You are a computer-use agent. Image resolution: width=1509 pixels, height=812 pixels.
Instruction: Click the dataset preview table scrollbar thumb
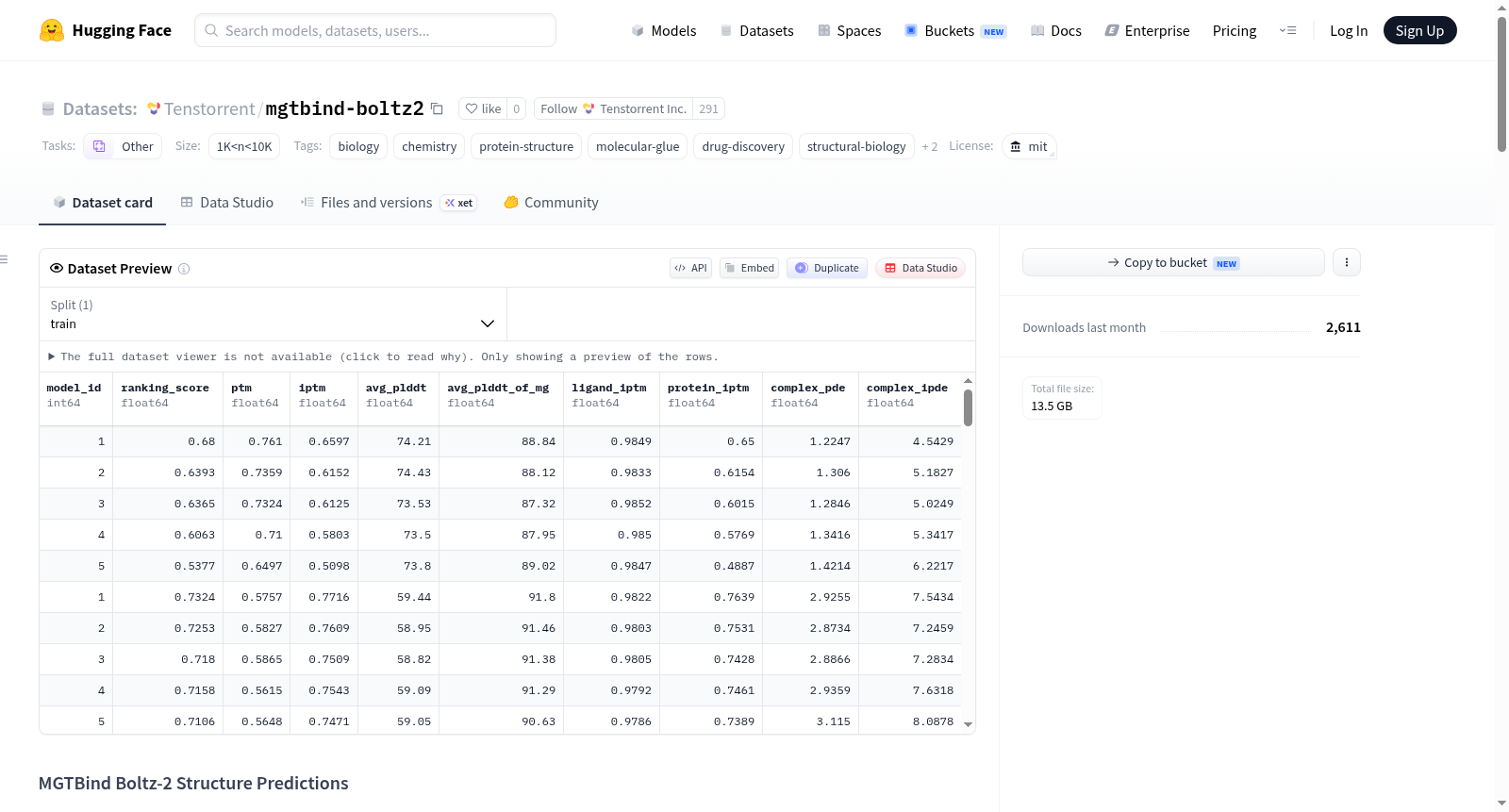coord(968,407)
